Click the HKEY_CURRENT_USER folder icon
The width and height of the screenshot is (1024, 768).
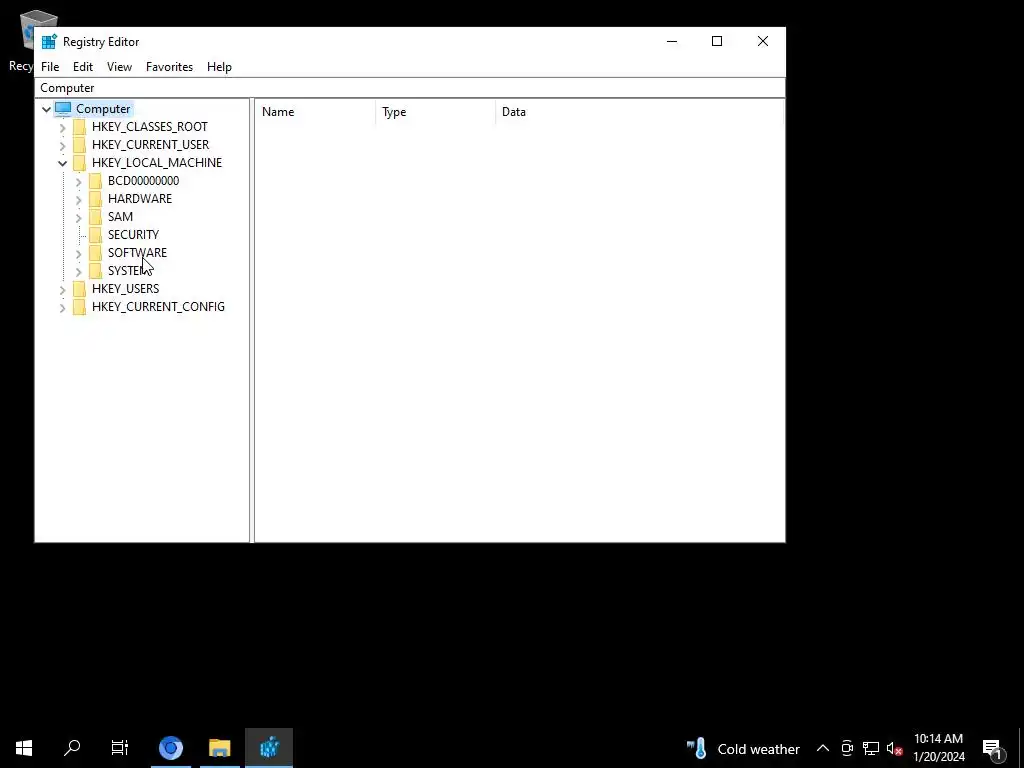click(x=79, y=145)
